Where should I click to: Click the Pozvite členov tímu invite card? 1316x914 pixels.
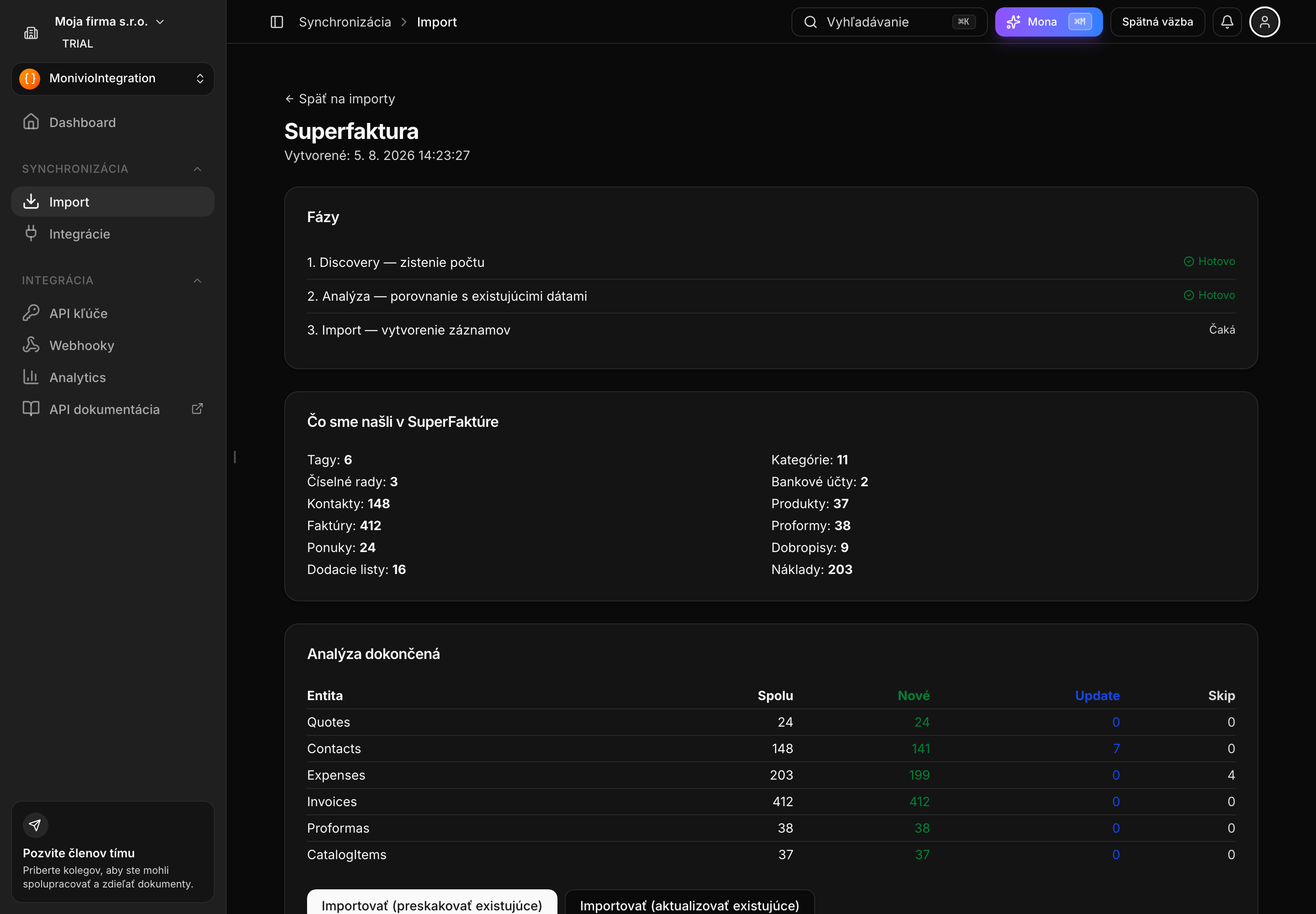[x=113, y=851]
